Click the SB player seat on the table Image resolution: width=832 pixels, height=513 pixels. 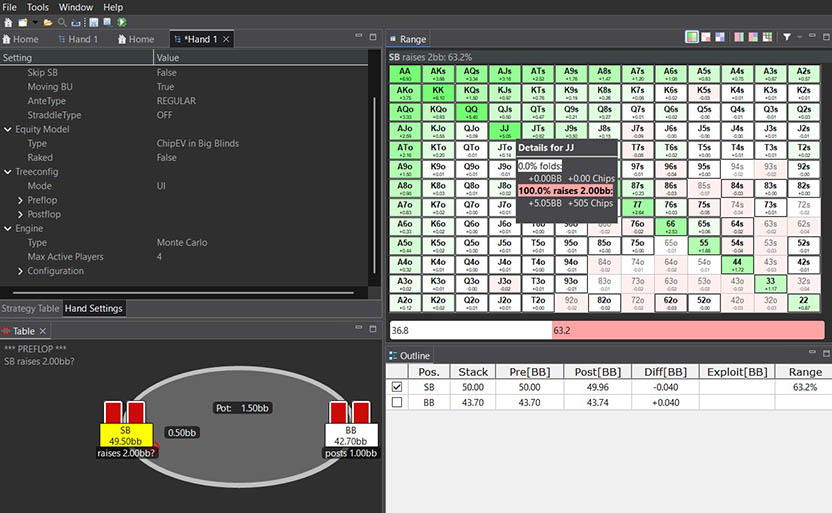126,435
